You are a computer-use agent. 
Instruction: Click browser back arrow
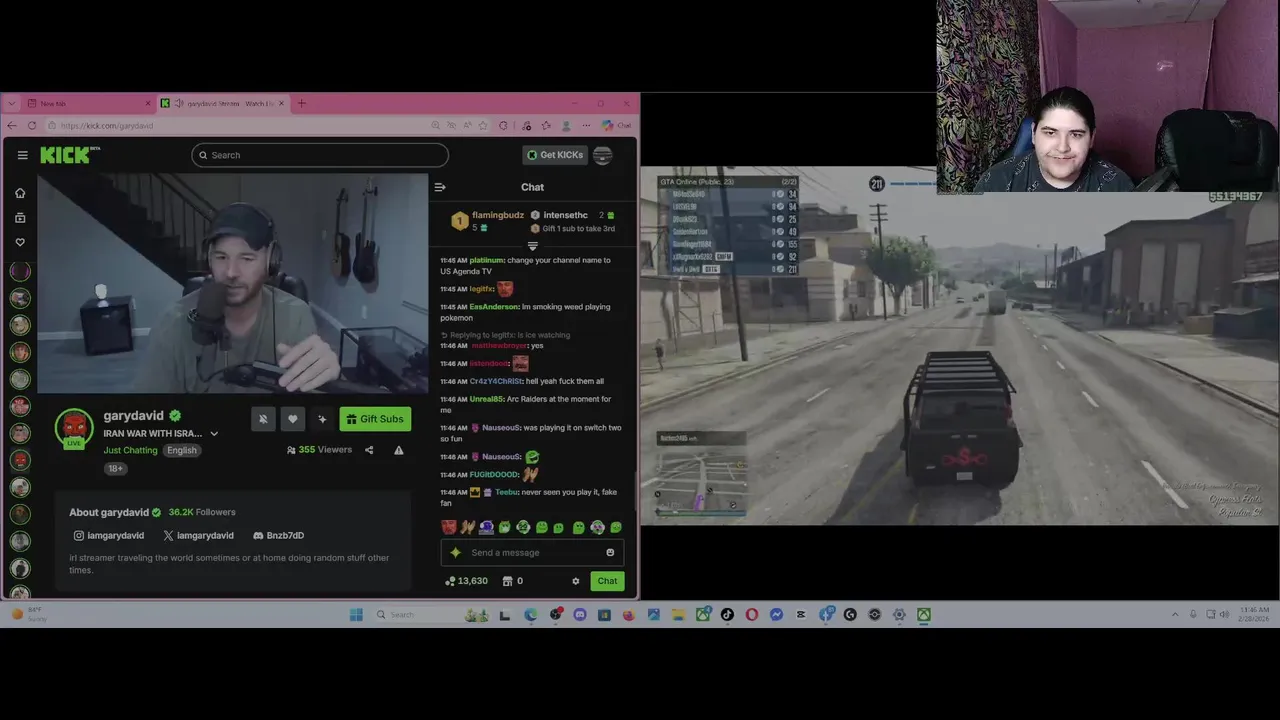(x=12, y=126)
